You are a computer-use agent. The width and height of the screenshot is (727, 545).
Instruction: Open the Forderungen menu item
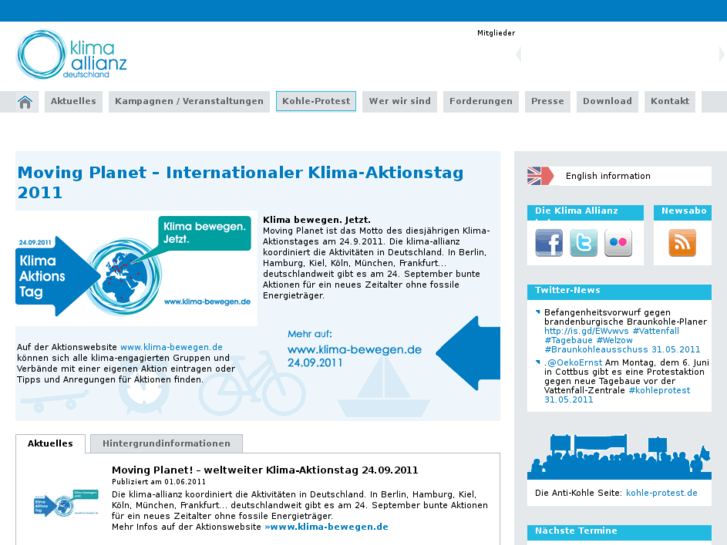point(481,102)
